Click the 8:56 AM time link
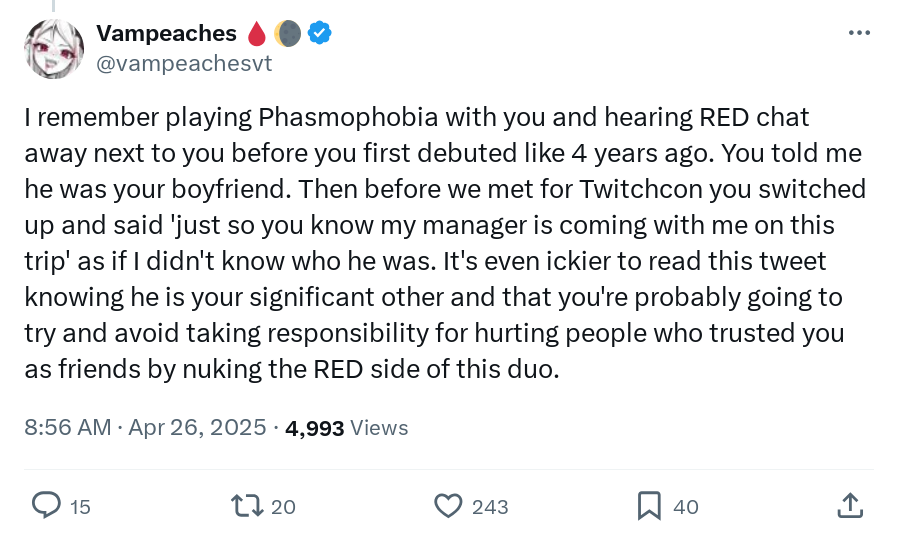 point(67,428)
